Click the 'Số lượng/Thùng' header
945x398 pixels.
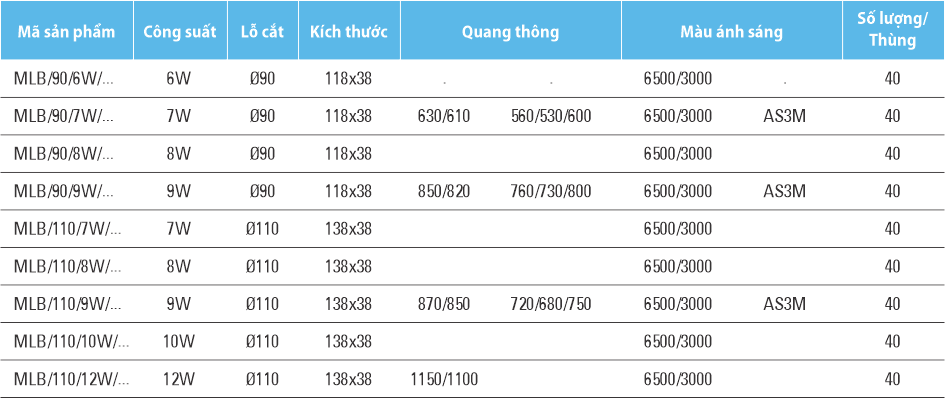pyautogui.click(x=893, y=31)
